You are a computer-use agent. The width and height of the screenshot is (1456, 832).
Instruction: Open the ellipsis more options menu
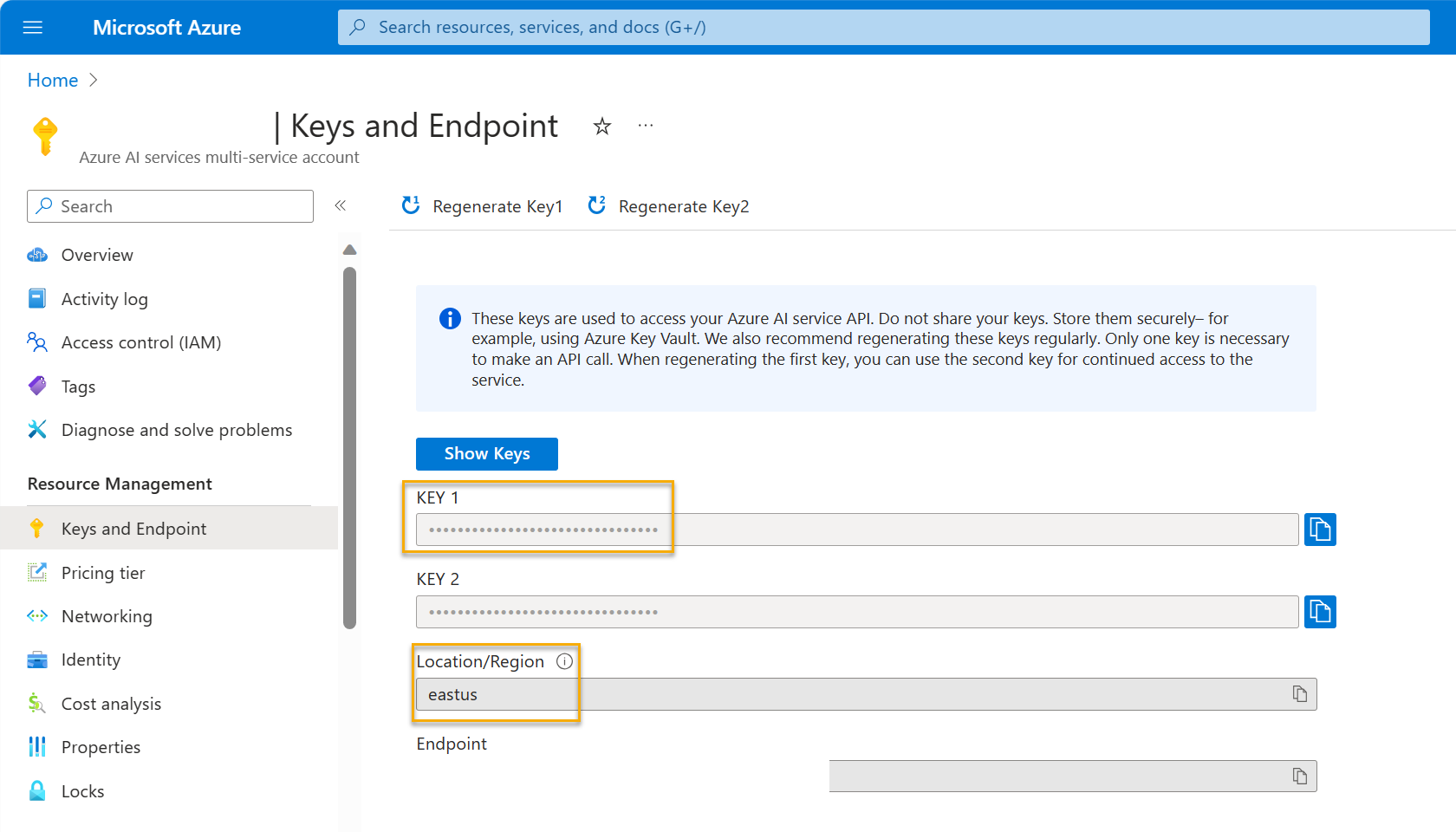pos(645,126)
